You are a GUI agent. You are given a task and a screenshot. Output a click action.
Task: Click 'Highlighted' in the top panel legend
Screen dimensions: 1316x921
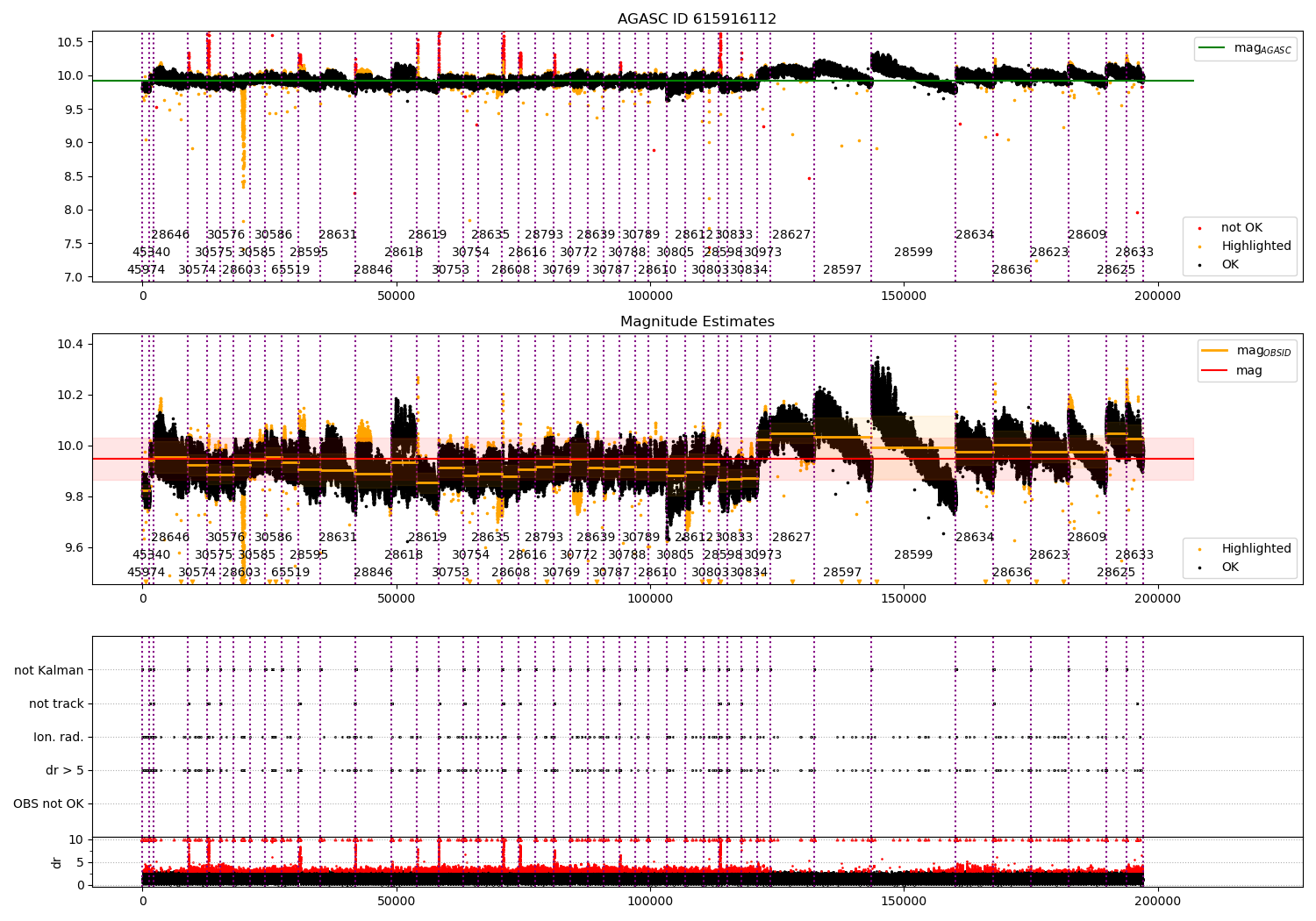click(1255, 246)
